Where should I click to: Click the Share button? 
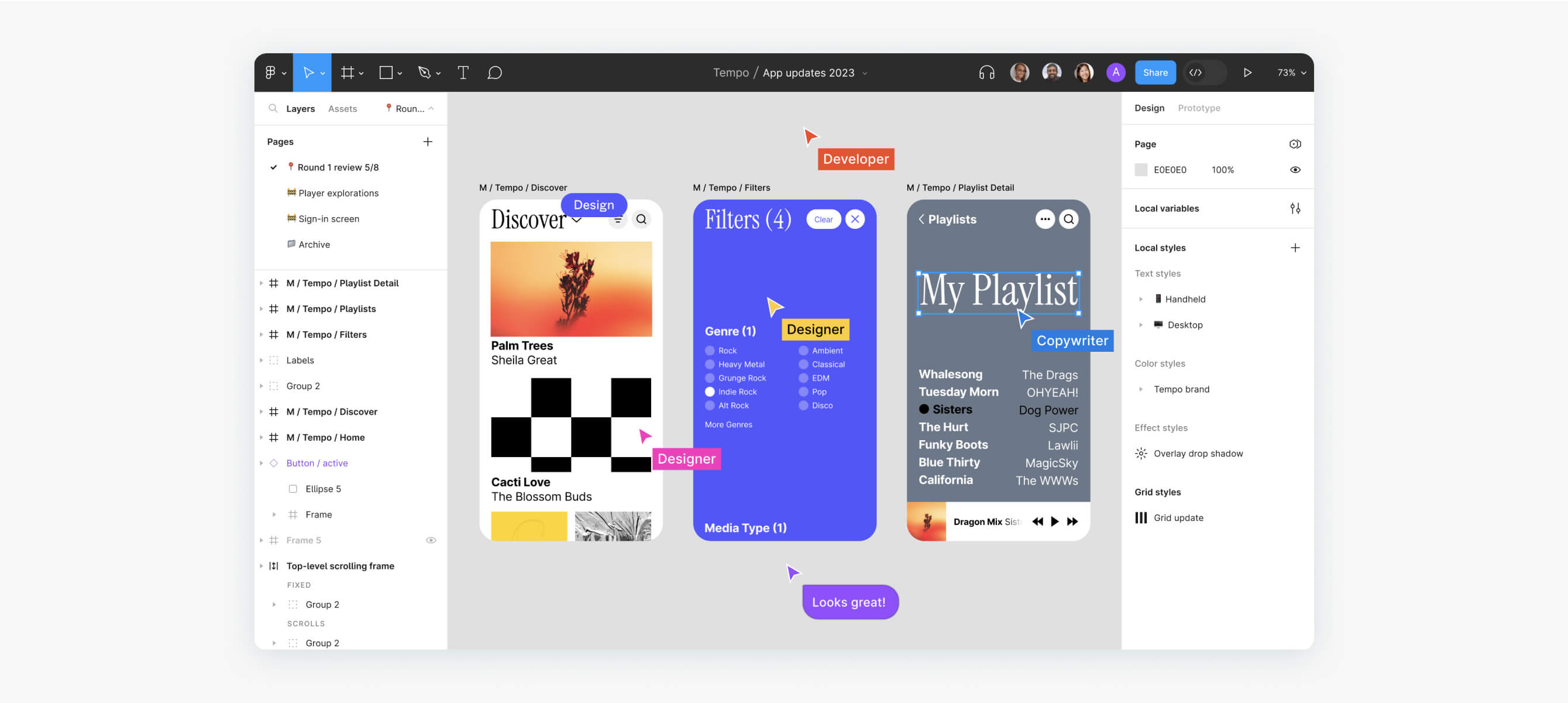(1155, 73)
